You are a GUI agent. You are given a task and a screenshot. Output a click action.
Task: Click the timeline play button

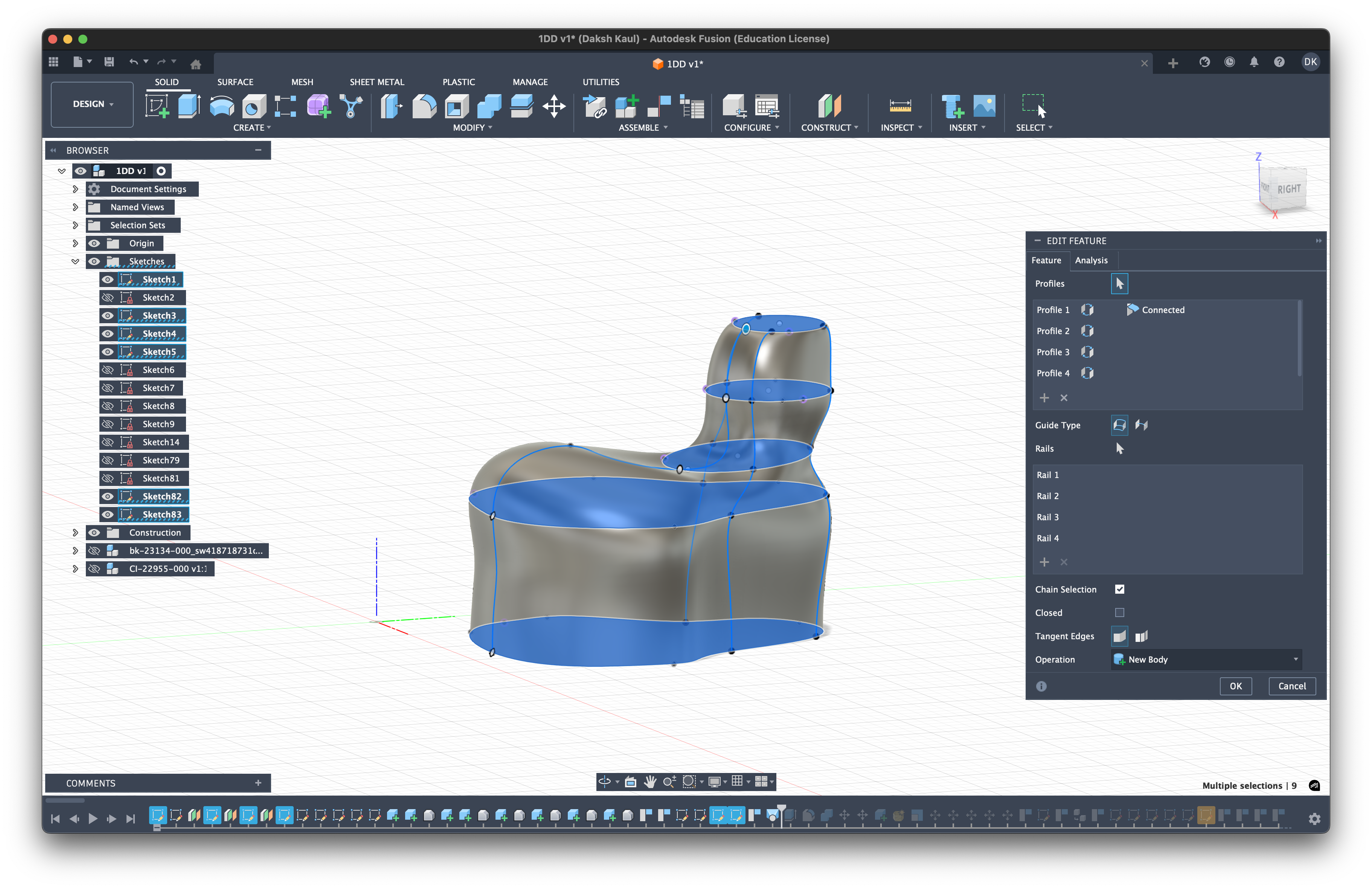93,819
